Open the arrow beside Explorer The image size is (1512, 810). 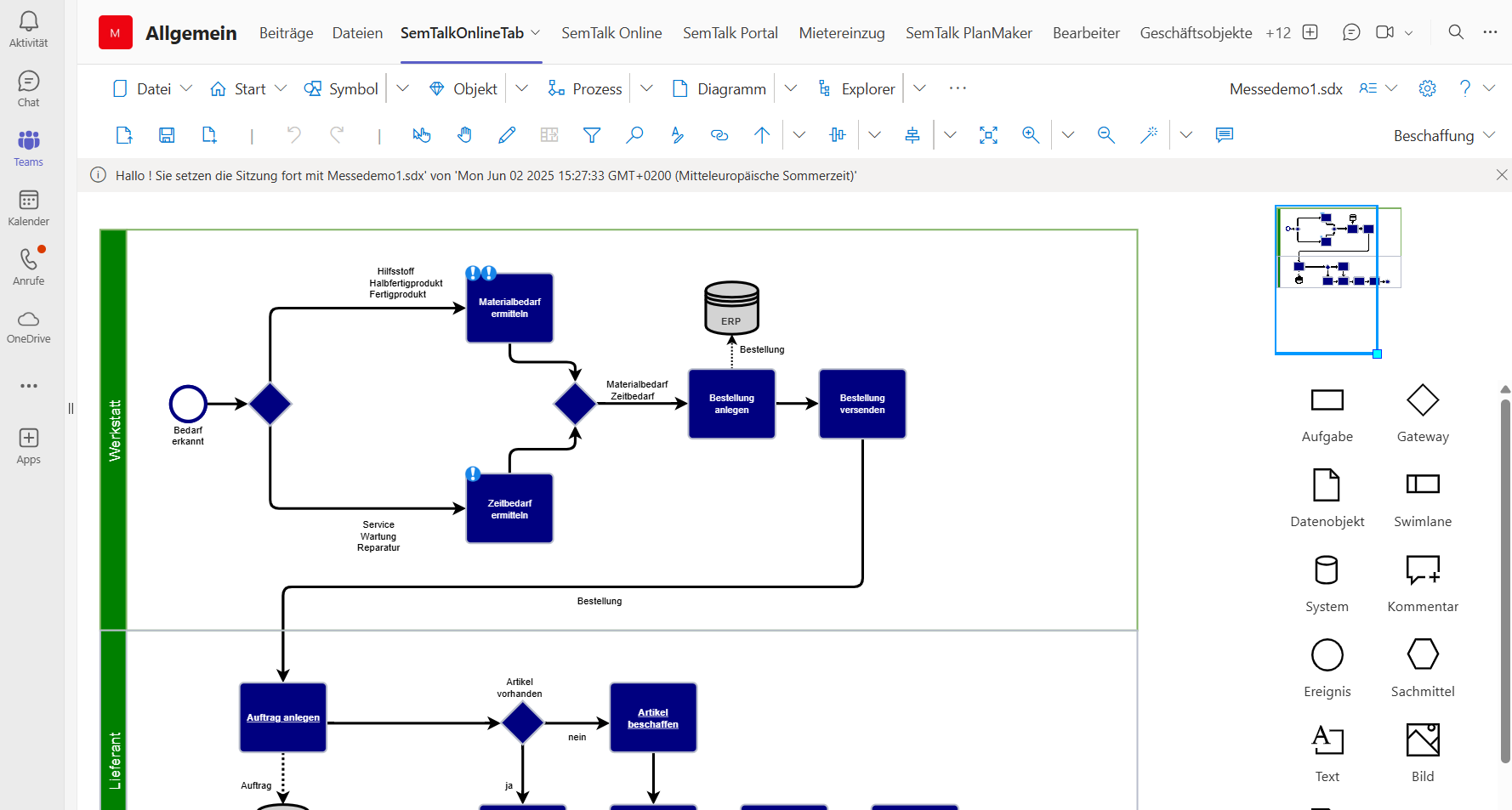(919, 88)
